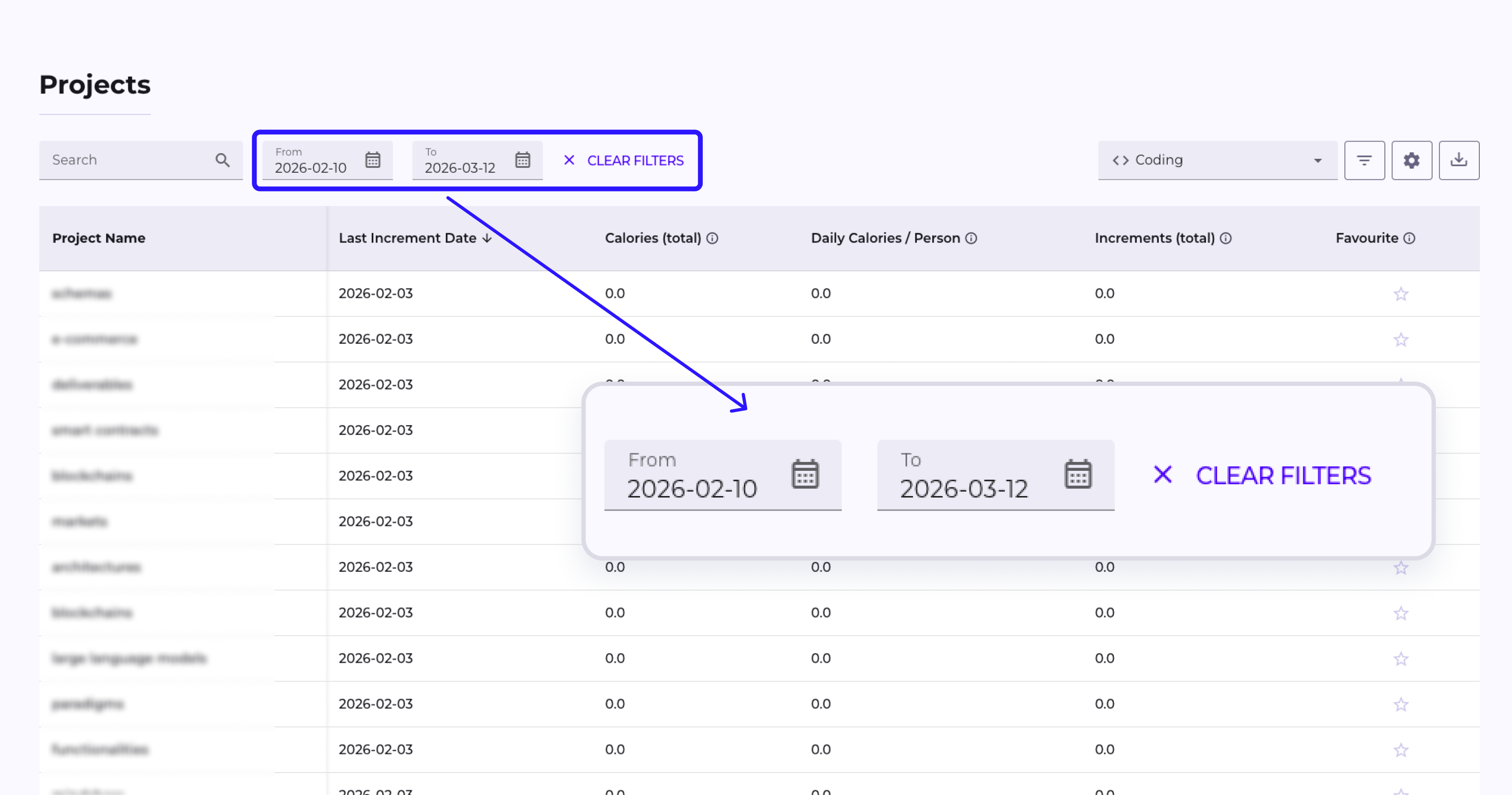This screenshot has width=1512, height=795.
Task: Click the search magnifier icon
Action: 222,160
